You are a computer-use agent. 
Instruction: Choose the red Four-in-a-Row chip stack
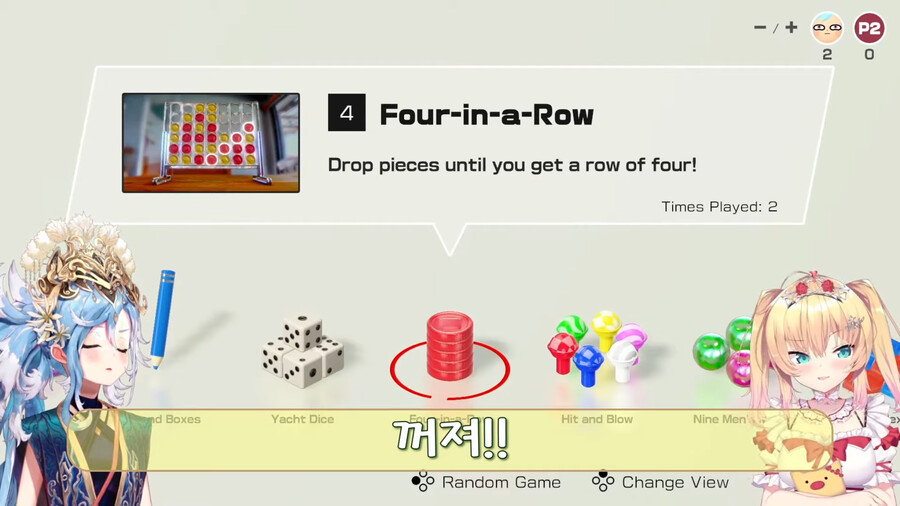pos(450,346)
